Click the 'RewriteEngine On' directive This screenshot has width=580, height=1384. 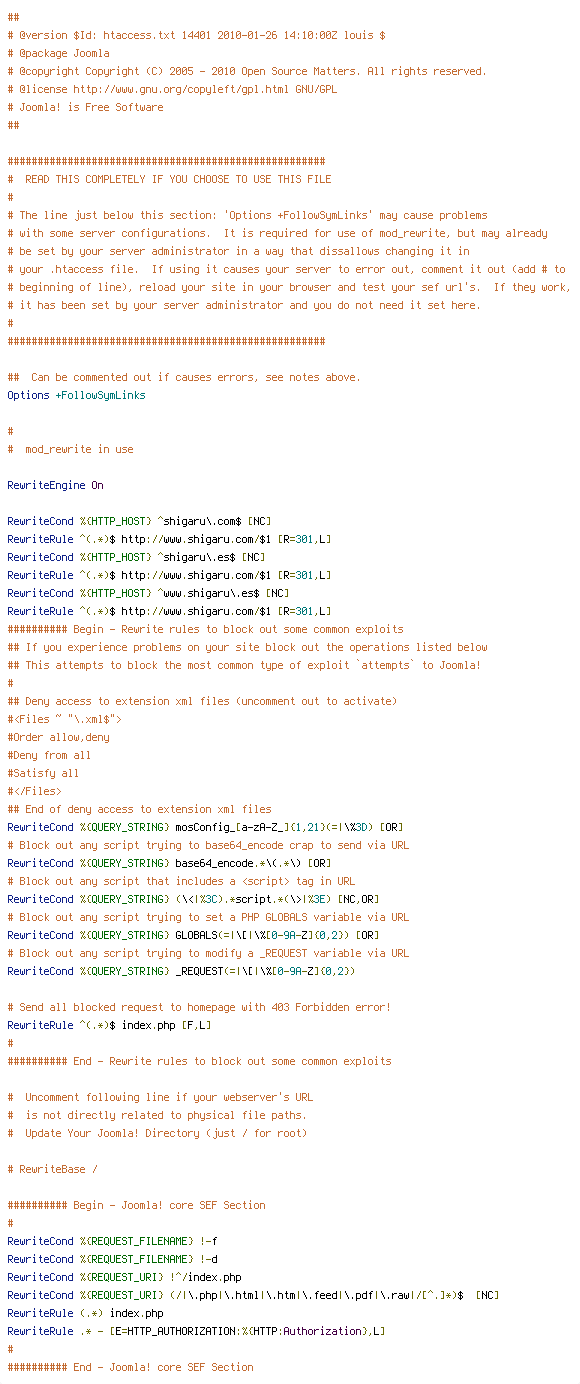click(55, 485)
